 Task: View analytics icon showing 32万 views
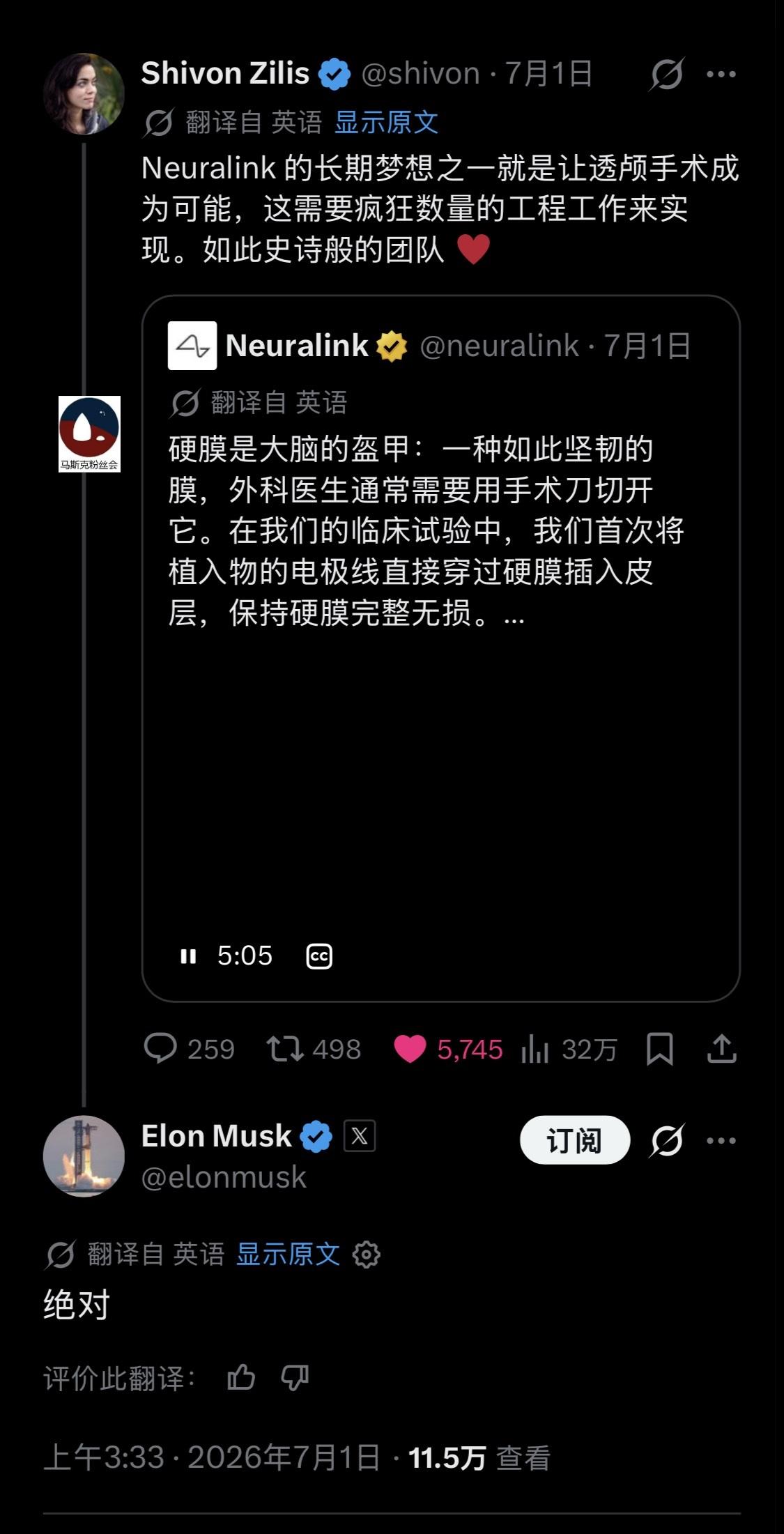535,1048
